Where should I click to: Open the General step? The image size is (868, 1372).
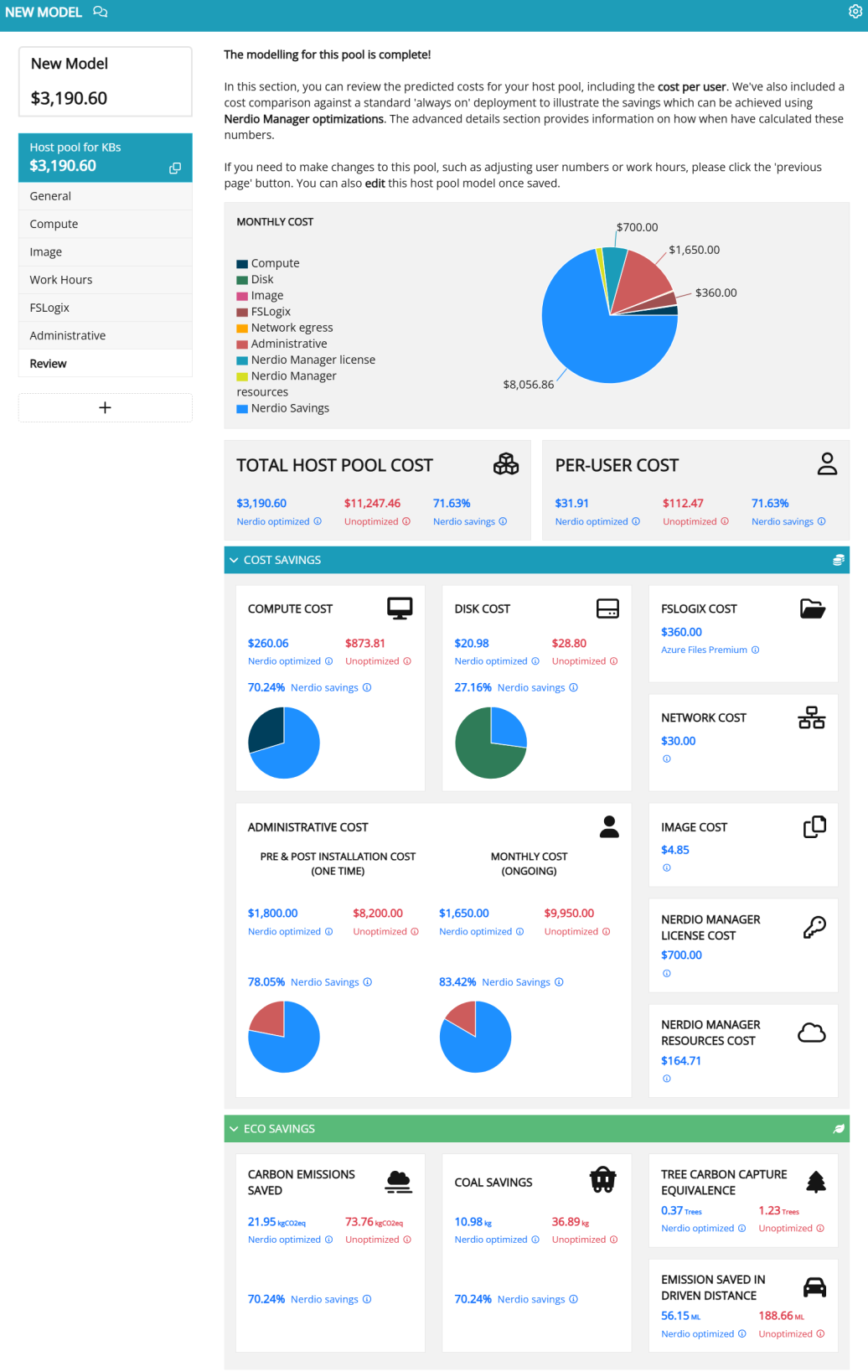[x=106, y=196]
